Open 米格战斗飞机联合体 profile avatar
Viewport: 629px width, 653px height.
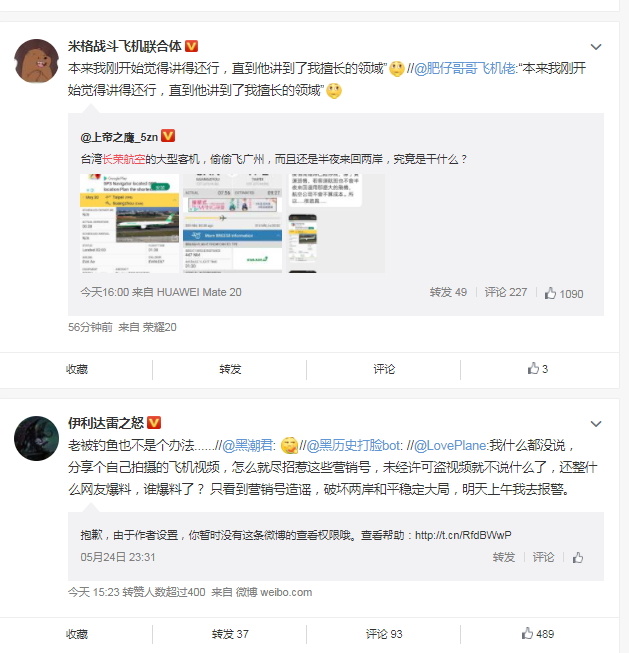point(36,61)
